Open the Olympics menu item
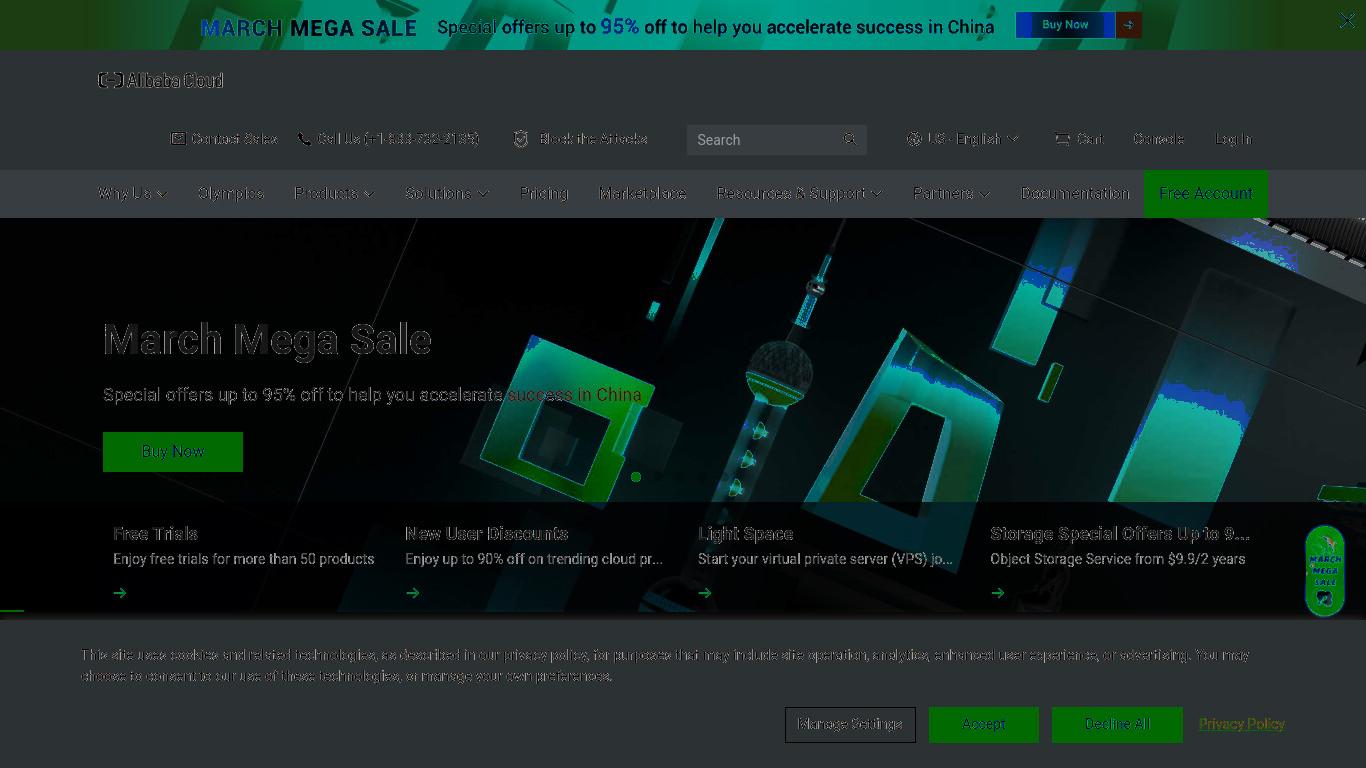This screenshot has width=1366, height=768. click(x=230, y=193)
